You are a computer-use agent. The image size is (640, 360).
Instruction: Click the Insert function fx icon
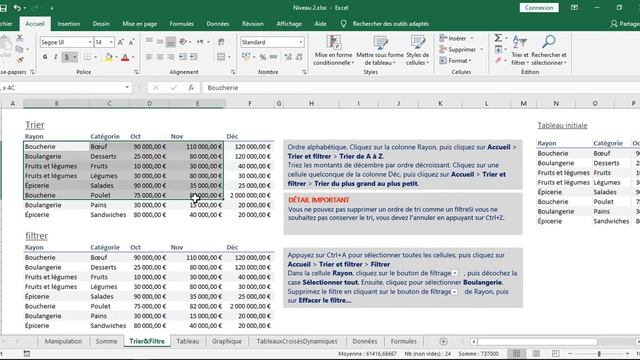click(x=191, y=88)
